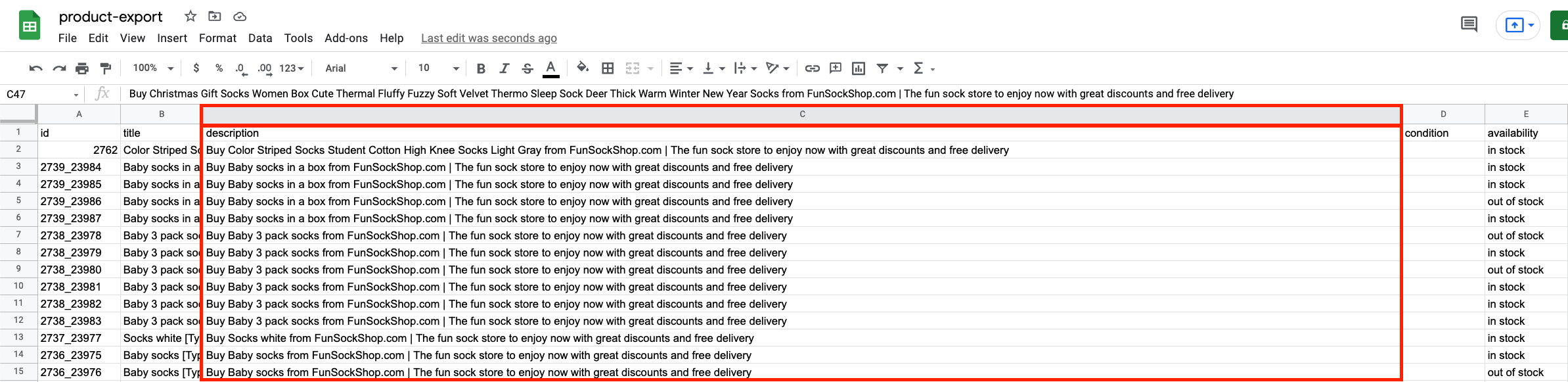
Task: Click the 'condition' header cell
Action: pyautogui.click(x=1443, y=133)
